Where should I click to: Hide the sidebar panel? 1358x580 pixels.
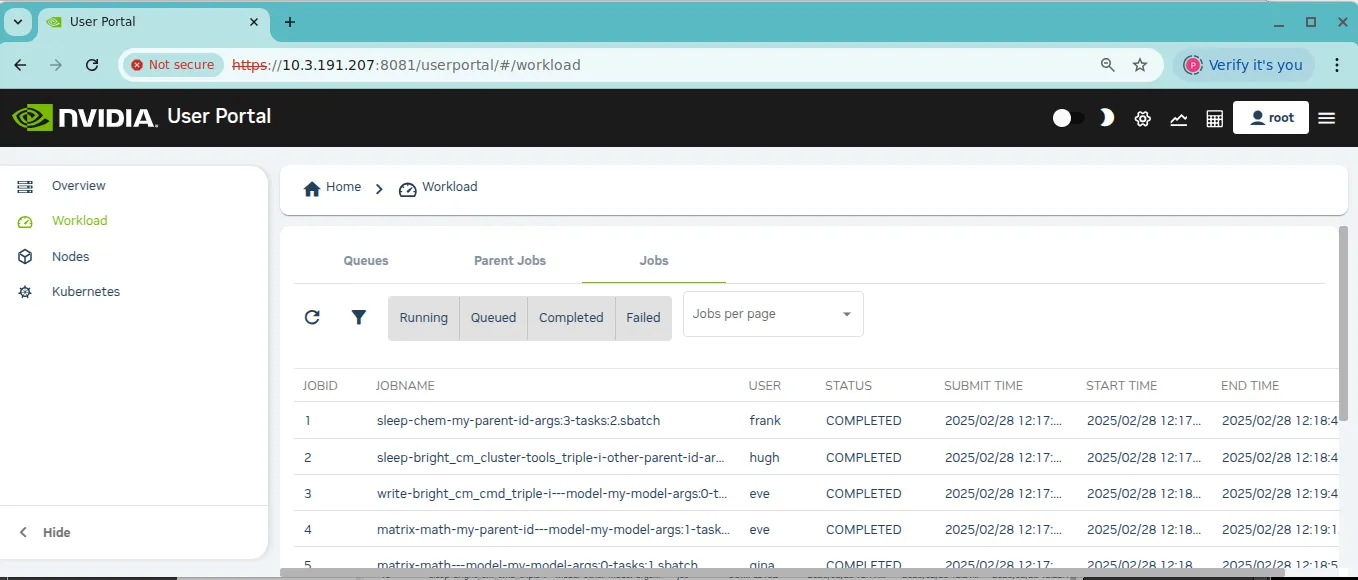46,532
